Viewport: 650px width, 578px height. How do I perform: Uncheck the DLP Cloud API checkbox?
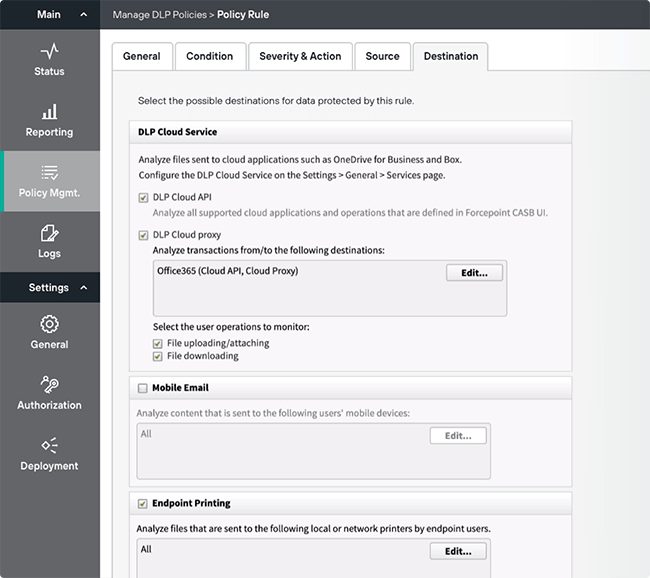pyautogui.click(x=144, y=198)
